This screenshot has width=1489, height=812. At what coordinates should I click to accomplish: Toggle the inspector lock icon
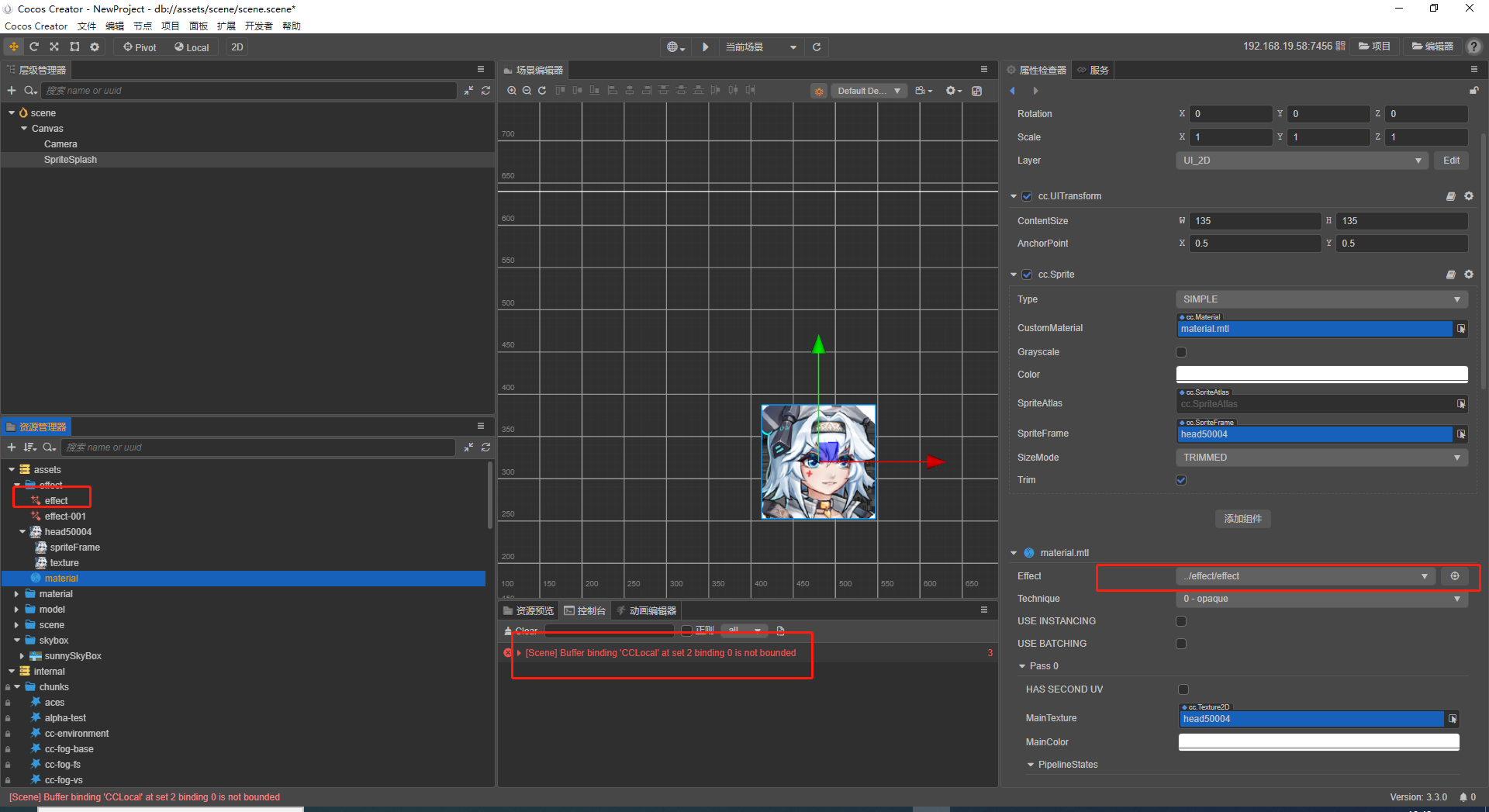click(x=1473, y=91)
